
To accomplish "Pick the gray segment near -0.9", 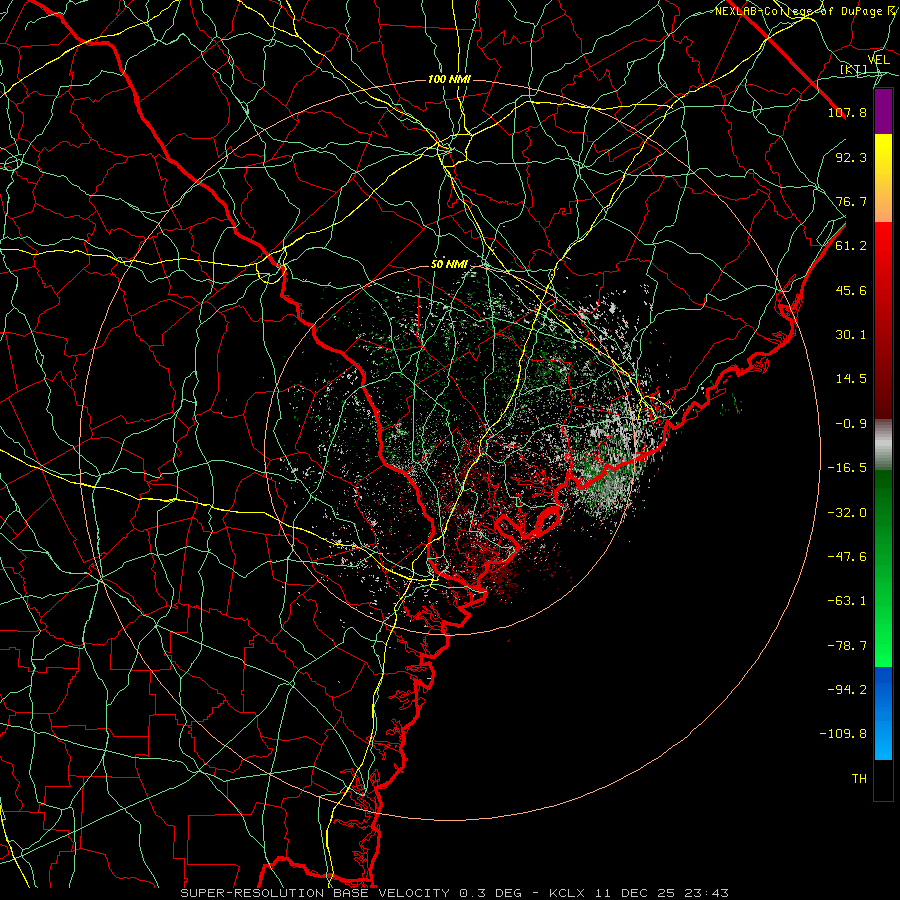I will (x=883, y=442).
